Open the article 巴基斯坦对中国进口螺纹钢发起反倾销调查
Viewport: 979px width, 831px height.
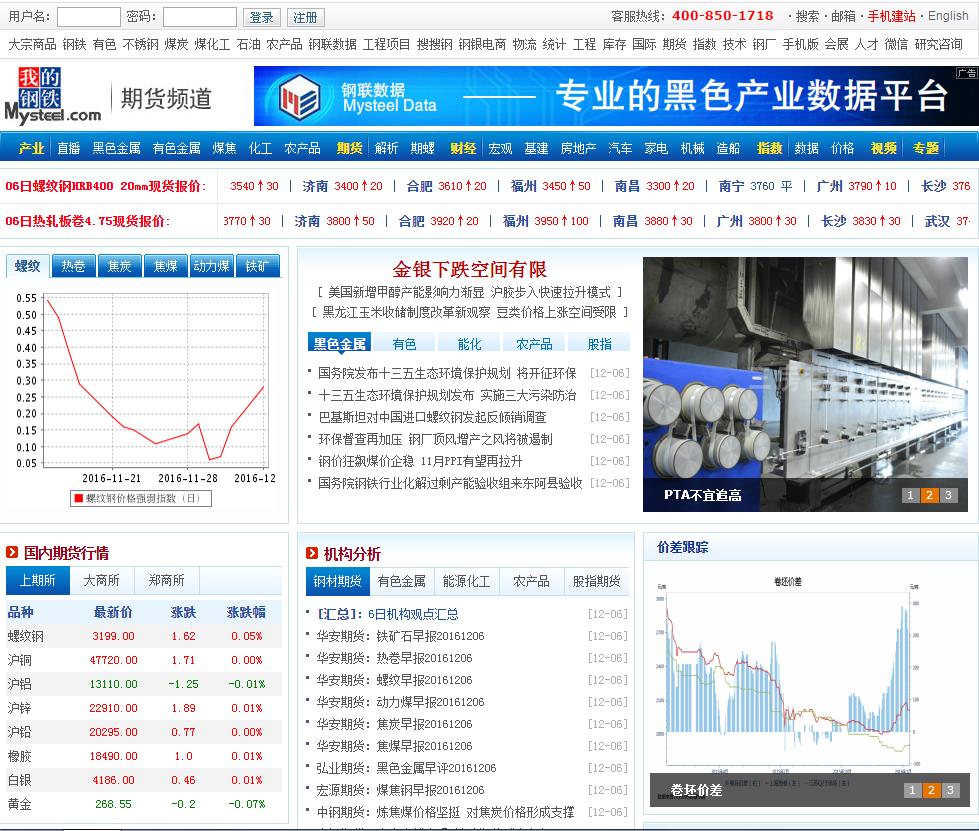point(432,417)
